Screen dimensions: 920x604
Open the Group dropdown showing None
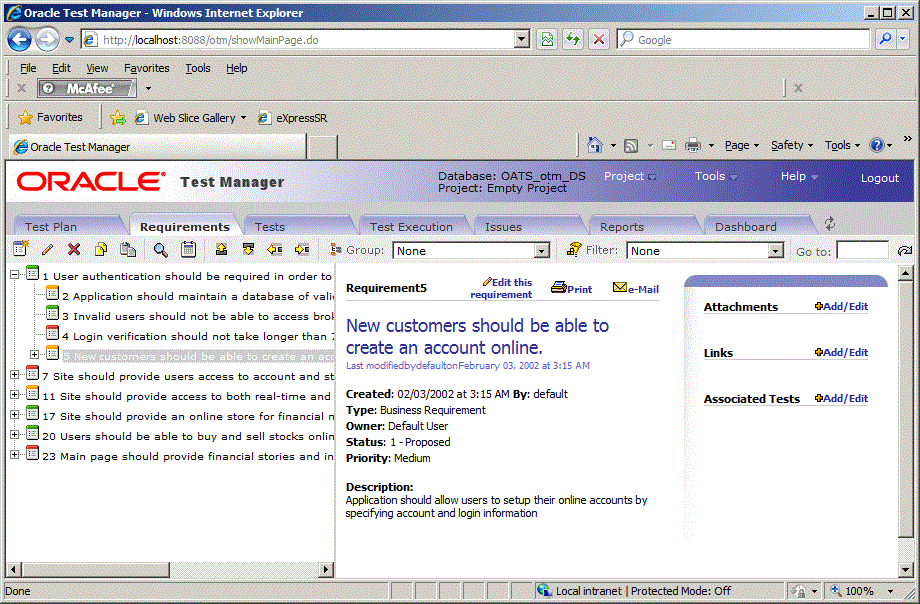click(x=471, y=251)
